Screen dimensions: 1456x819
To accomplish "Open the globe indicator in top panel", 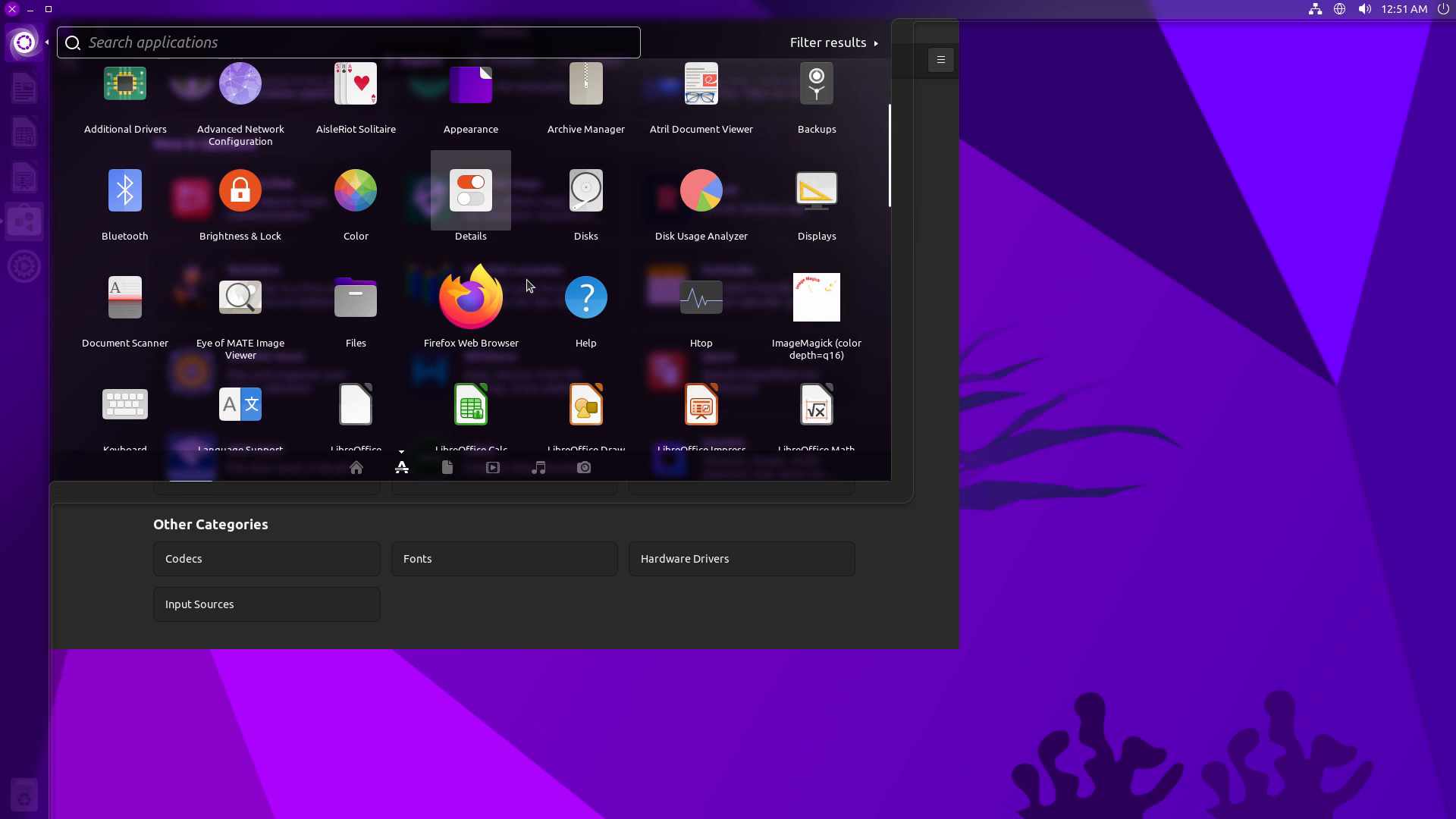I will pos(1340,9).
